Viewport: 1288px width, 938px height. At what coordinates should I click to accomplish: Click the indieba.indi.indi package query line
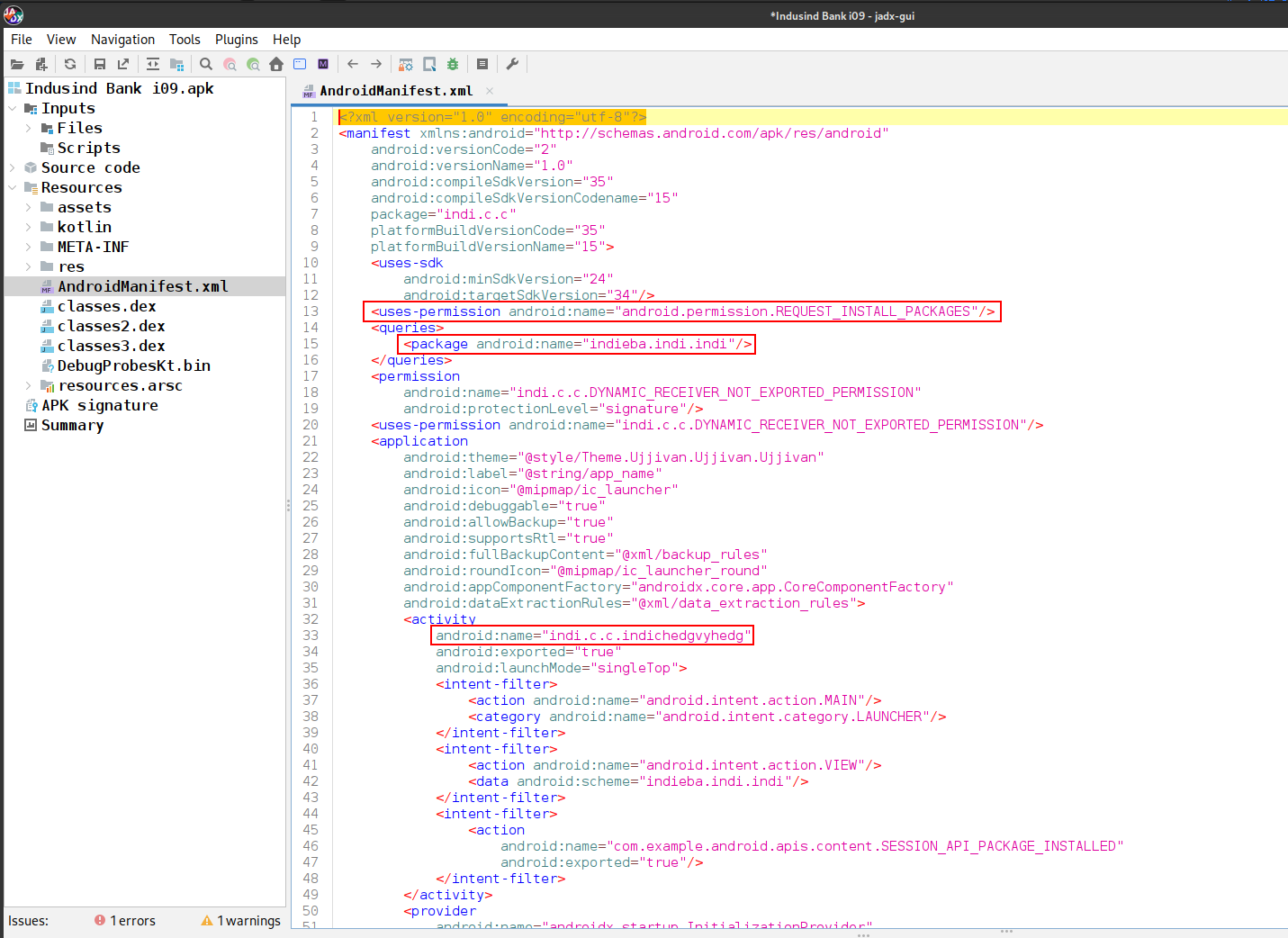578,344
